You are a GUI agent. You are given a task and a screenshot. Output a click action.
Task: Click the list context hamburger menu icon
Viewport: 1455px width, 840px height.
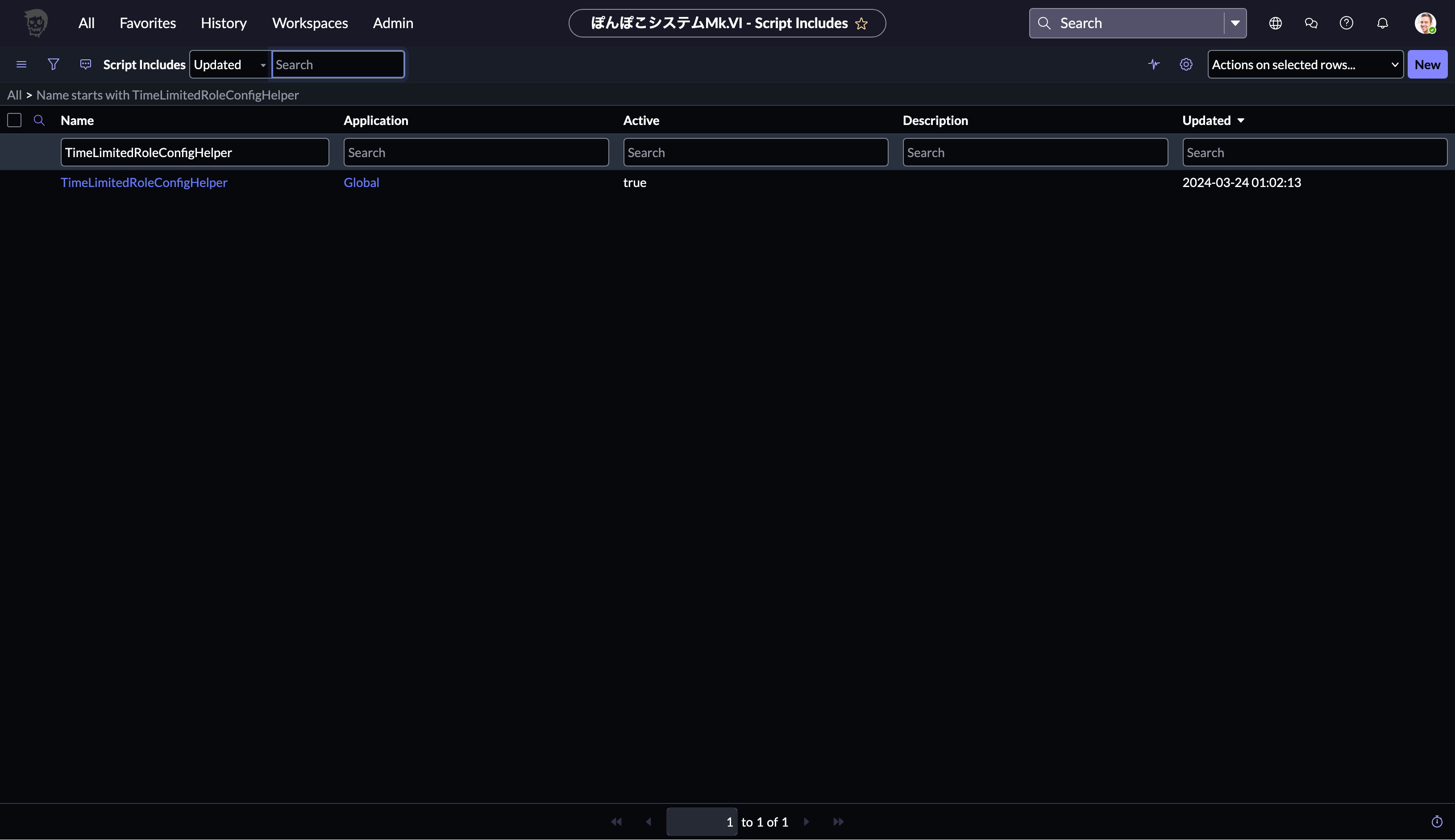point(21,64)
